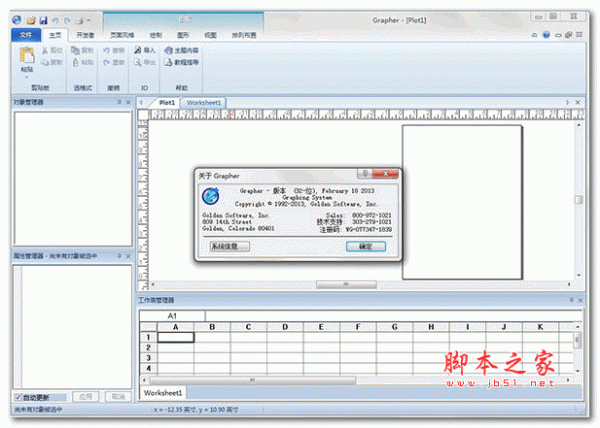Open a file from the quick access toolbar

point(31,20)
